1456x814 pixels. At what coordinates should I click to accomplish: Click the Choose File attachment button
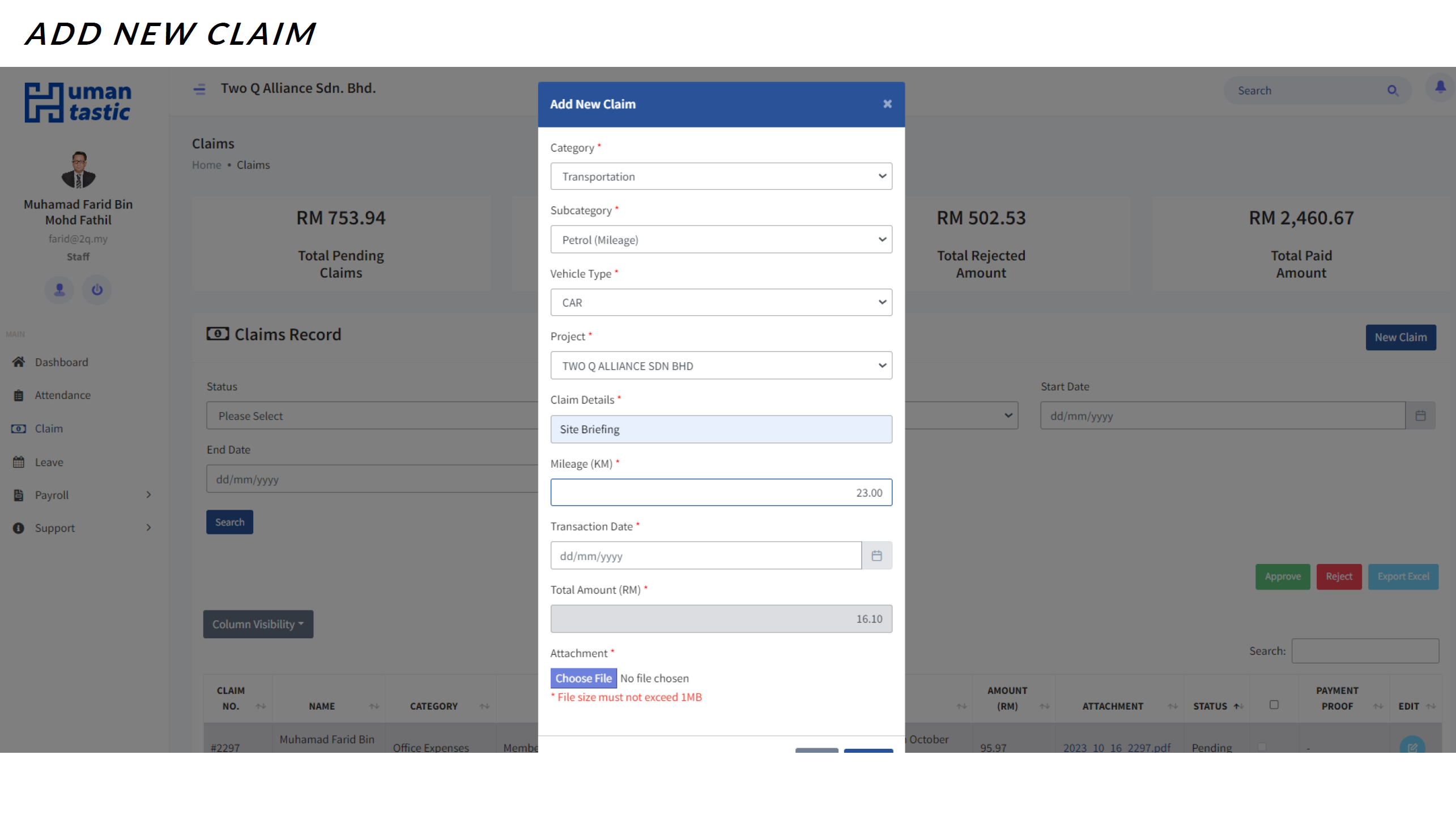[583, 678]
